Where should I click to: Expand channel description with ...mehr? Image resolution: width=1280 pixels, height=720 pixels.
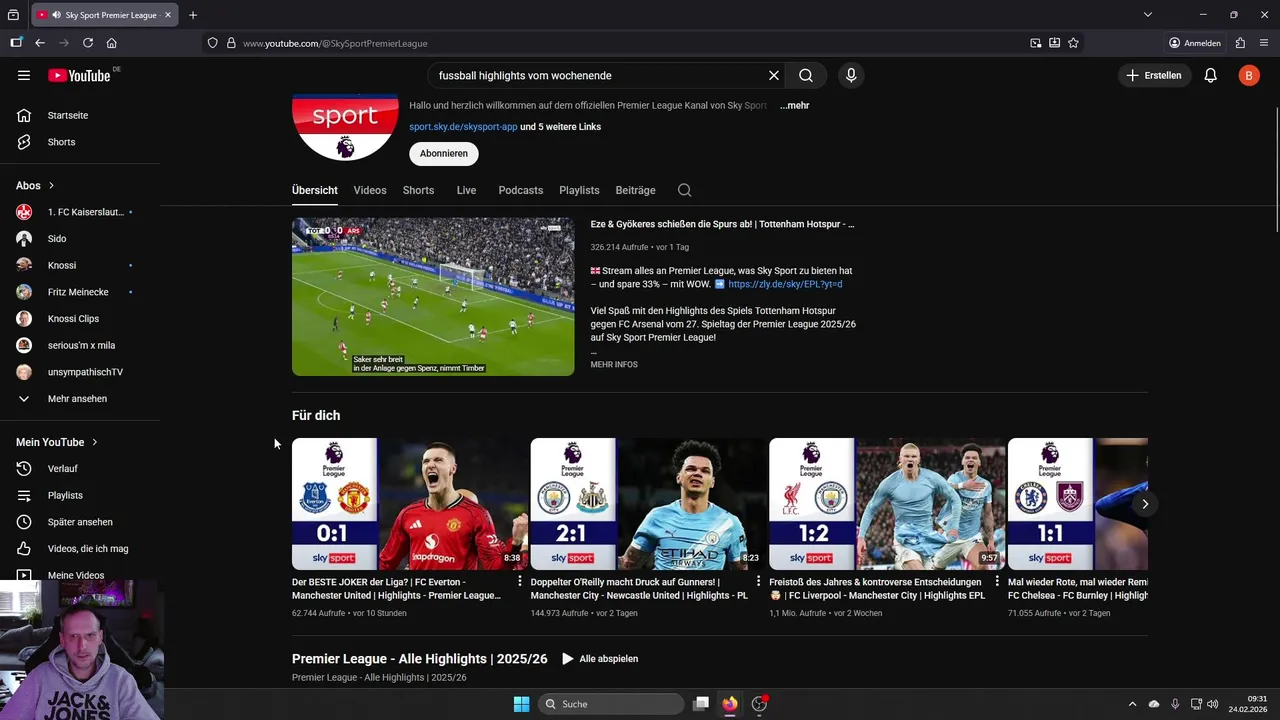795,105
